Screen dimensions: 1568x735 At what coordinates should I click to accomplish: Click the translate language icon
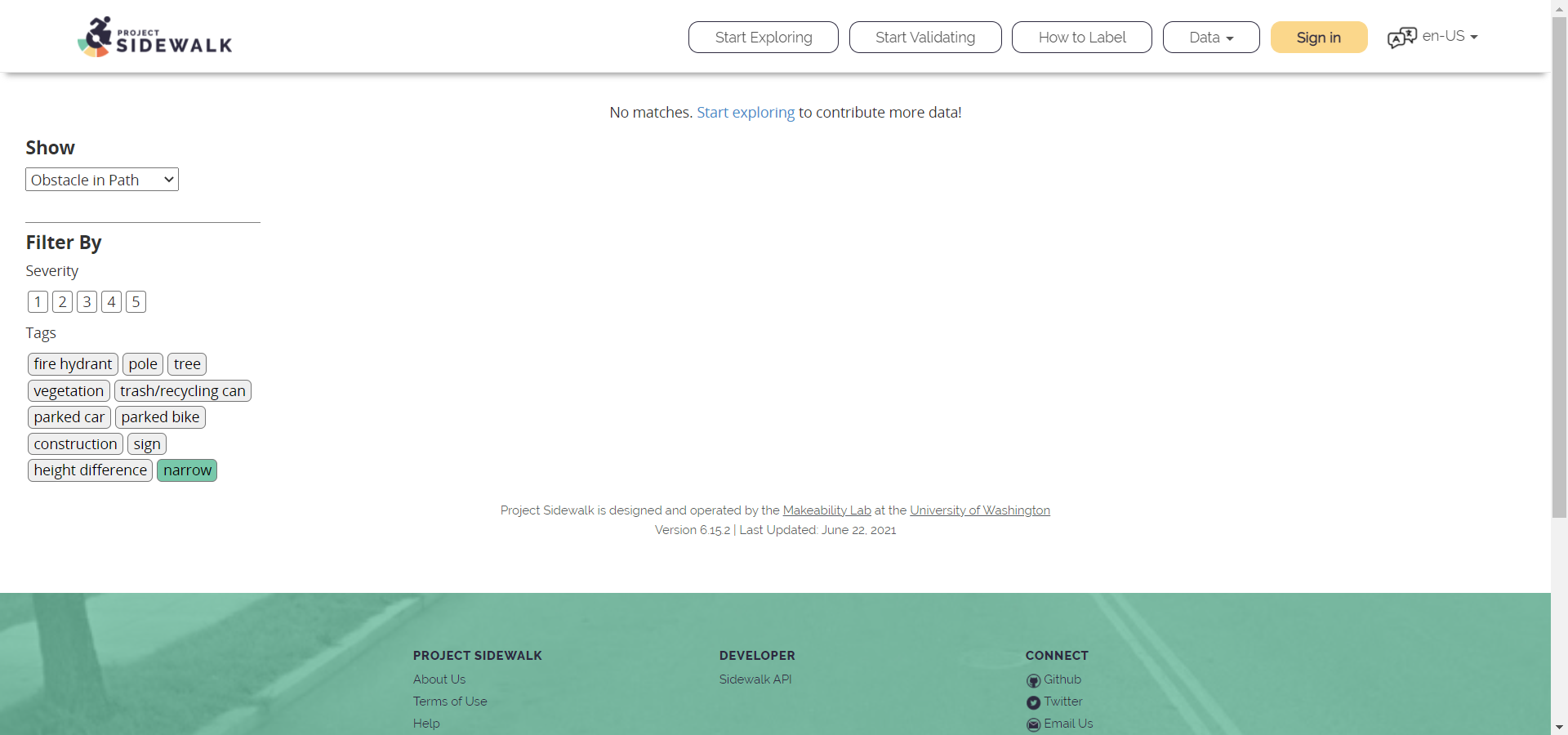1402,38
